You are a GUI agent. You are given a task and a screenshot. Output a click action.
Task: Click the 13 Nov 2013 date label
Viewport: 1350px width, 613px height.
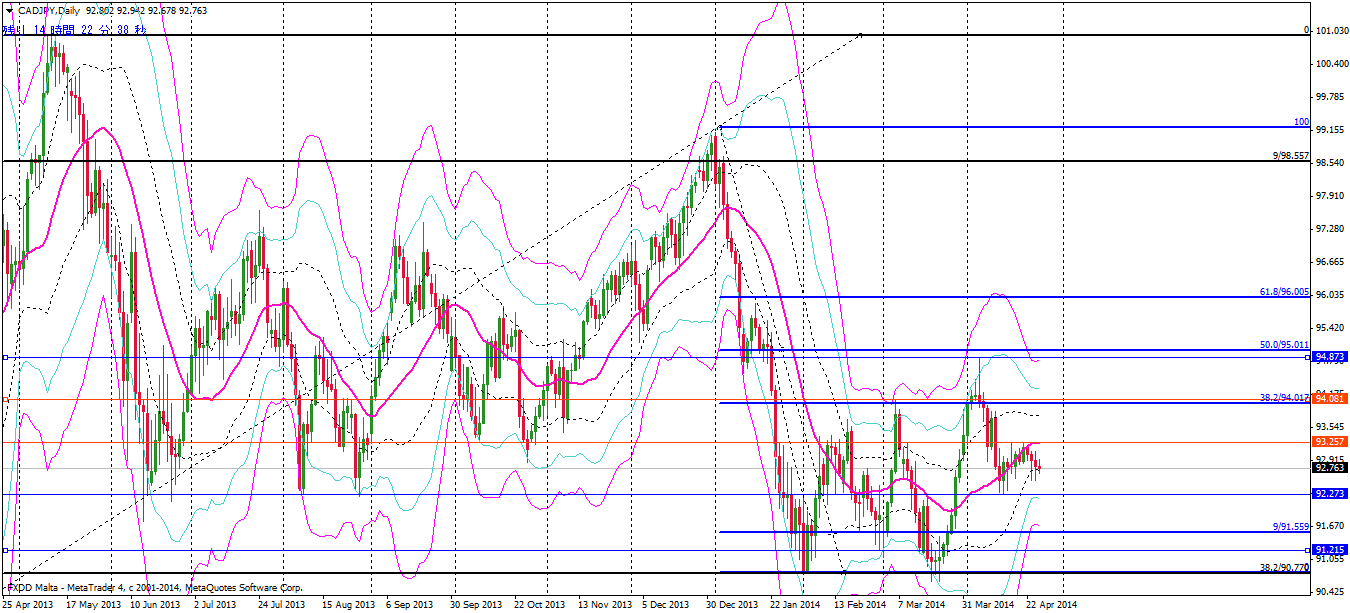603,605
